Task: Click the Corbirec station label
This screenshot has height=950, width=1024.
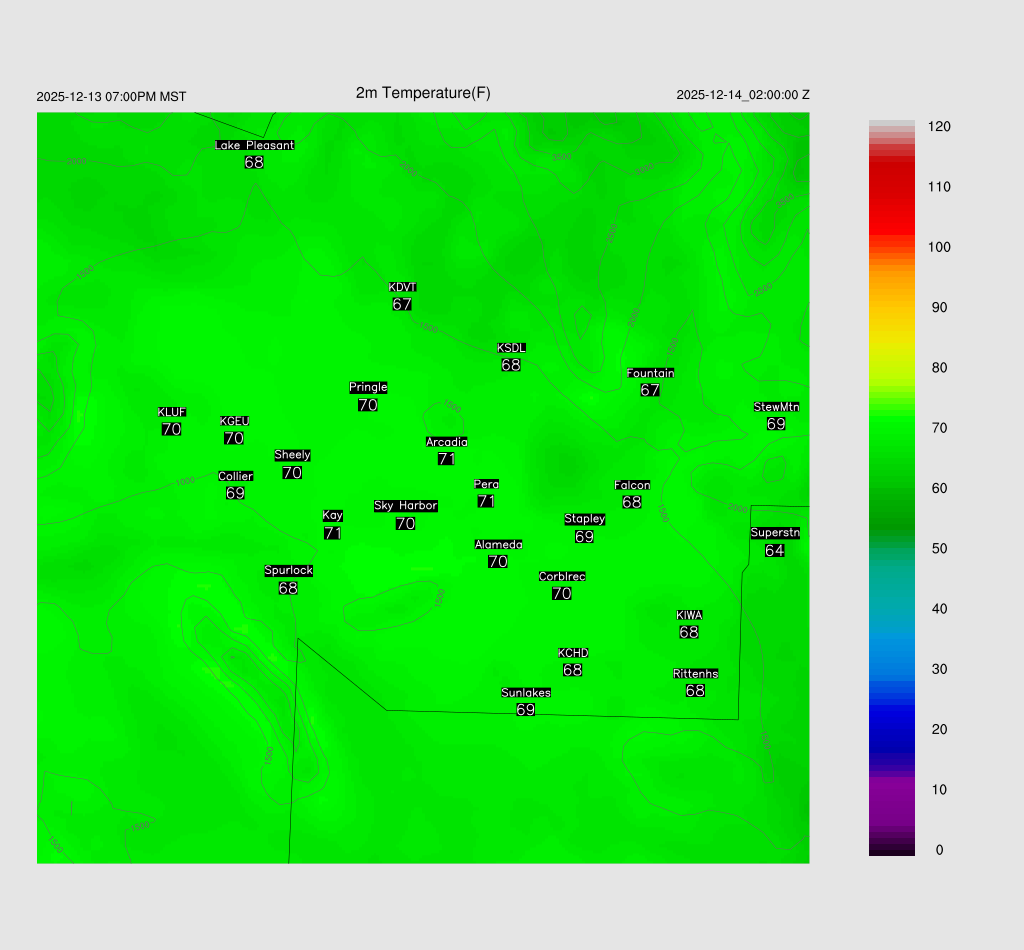Action: coord(562,577)
